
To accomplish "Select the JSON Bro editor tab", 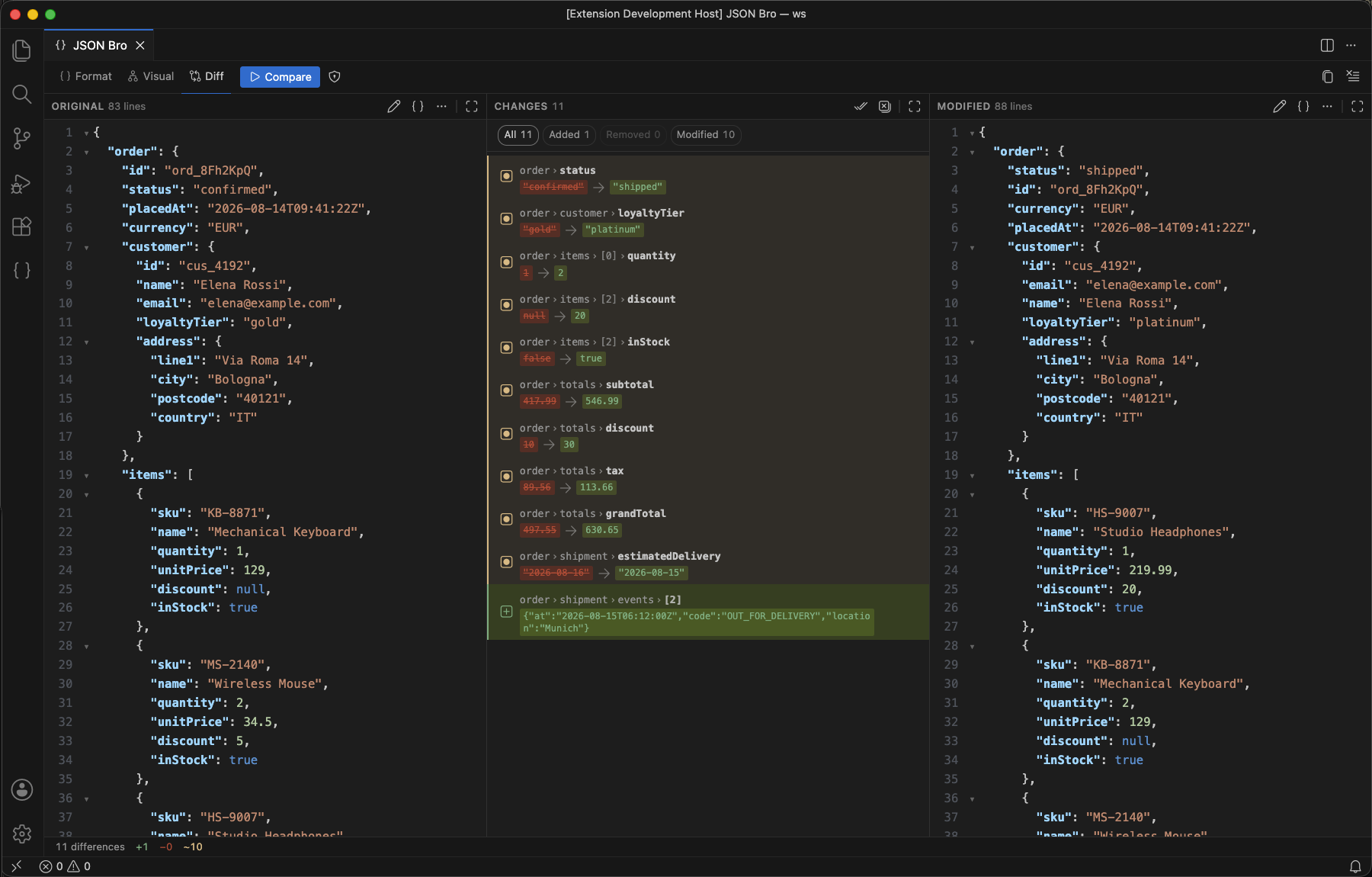I will click(x=99, y=46).
